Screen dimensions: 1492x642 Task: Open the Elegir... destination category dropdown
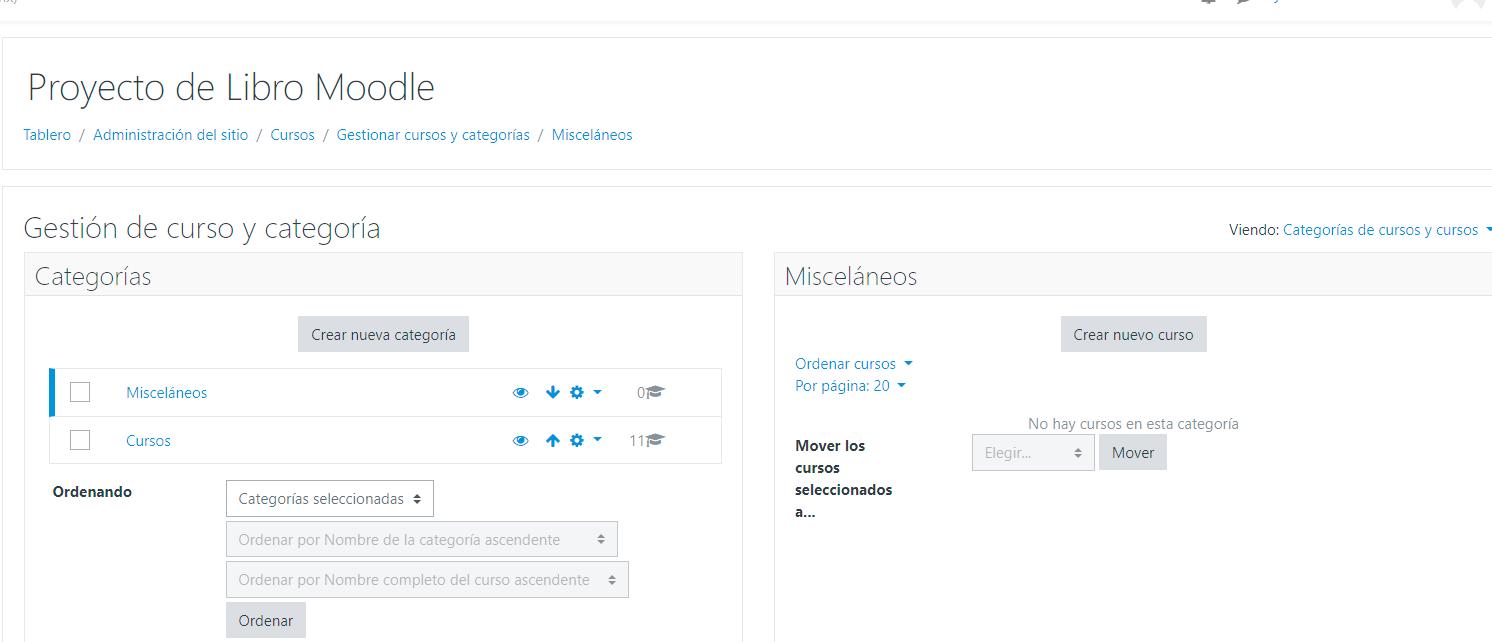tap(1033, 453)
